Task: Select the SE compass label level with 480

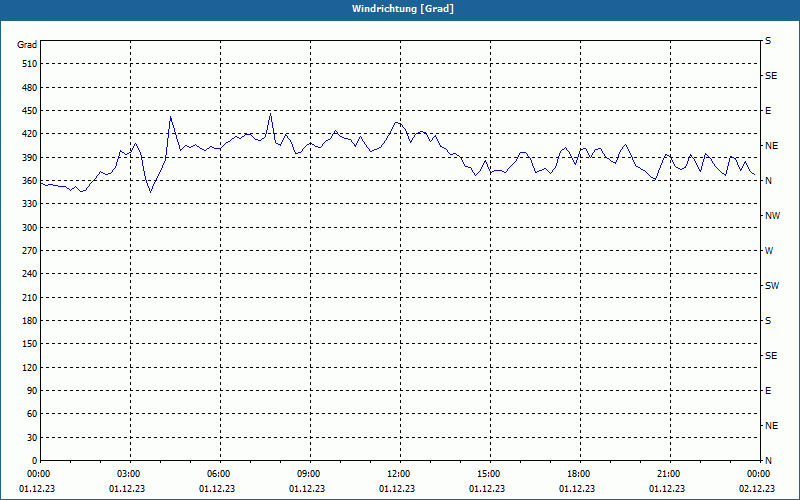Action: 771,76
